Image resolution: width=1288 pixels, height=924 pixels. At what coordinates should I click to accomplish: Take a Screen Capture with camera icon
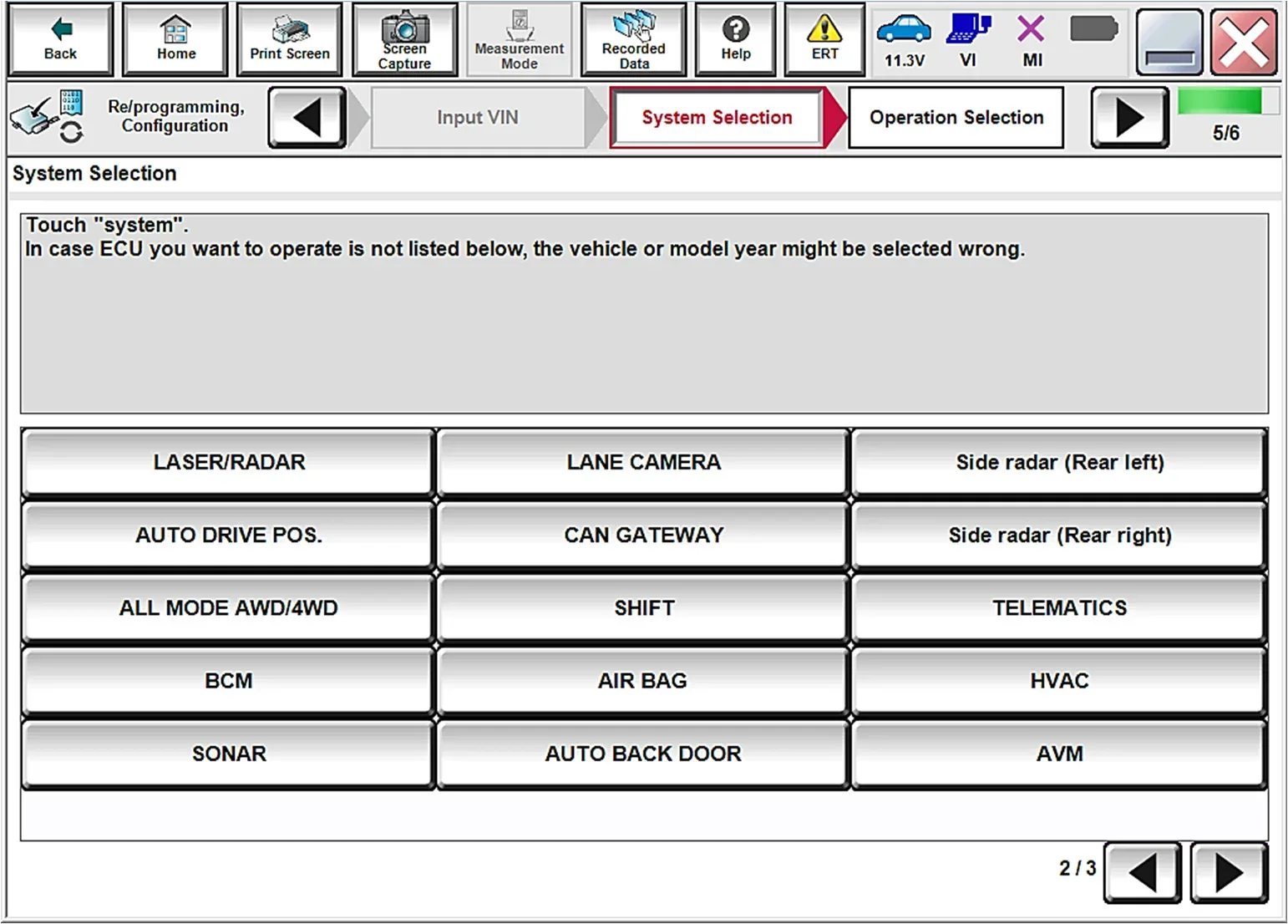(x=404, y=39)
